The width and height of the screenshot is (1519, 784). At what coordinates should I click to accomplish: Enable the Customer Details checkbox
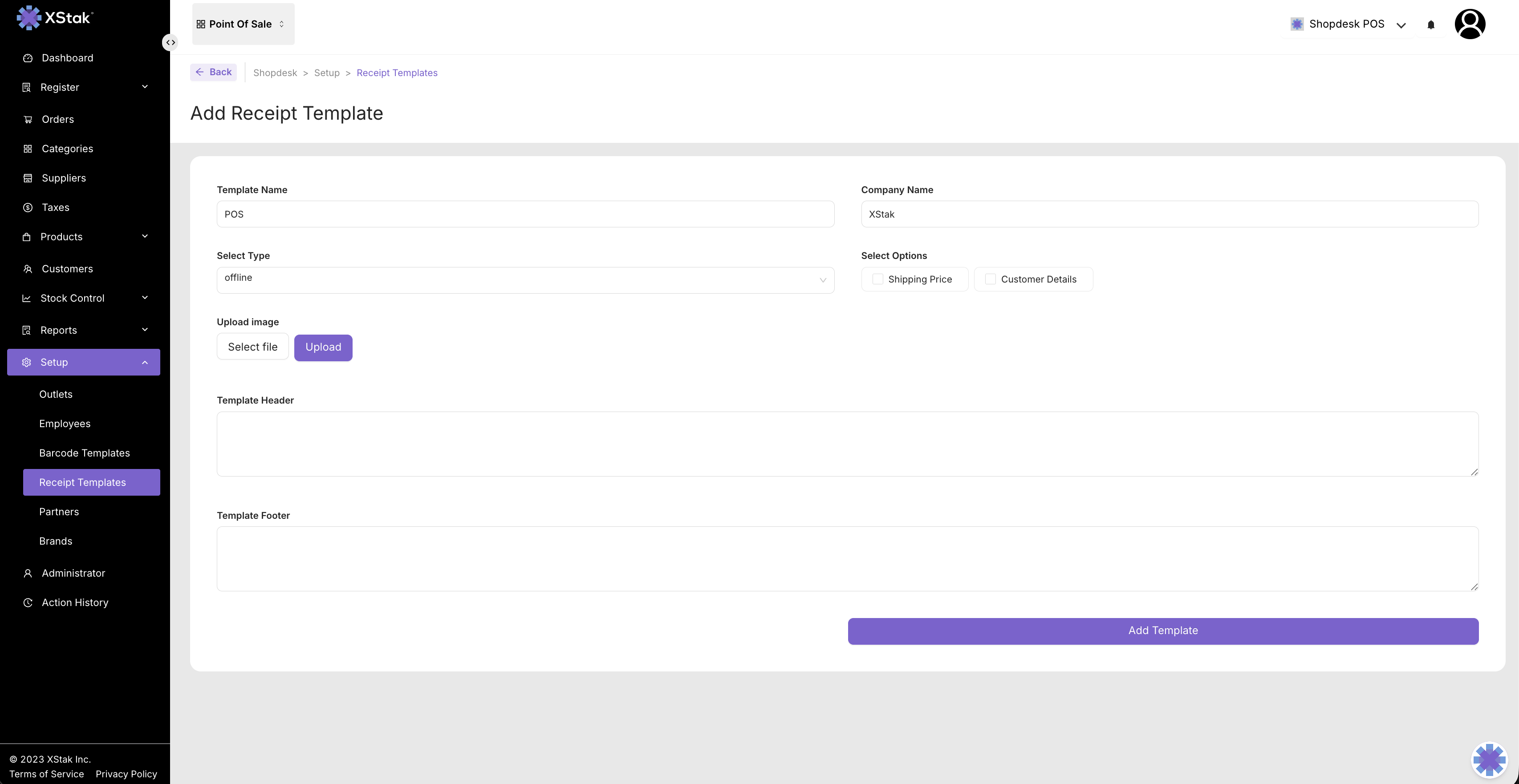click(991, 279)
